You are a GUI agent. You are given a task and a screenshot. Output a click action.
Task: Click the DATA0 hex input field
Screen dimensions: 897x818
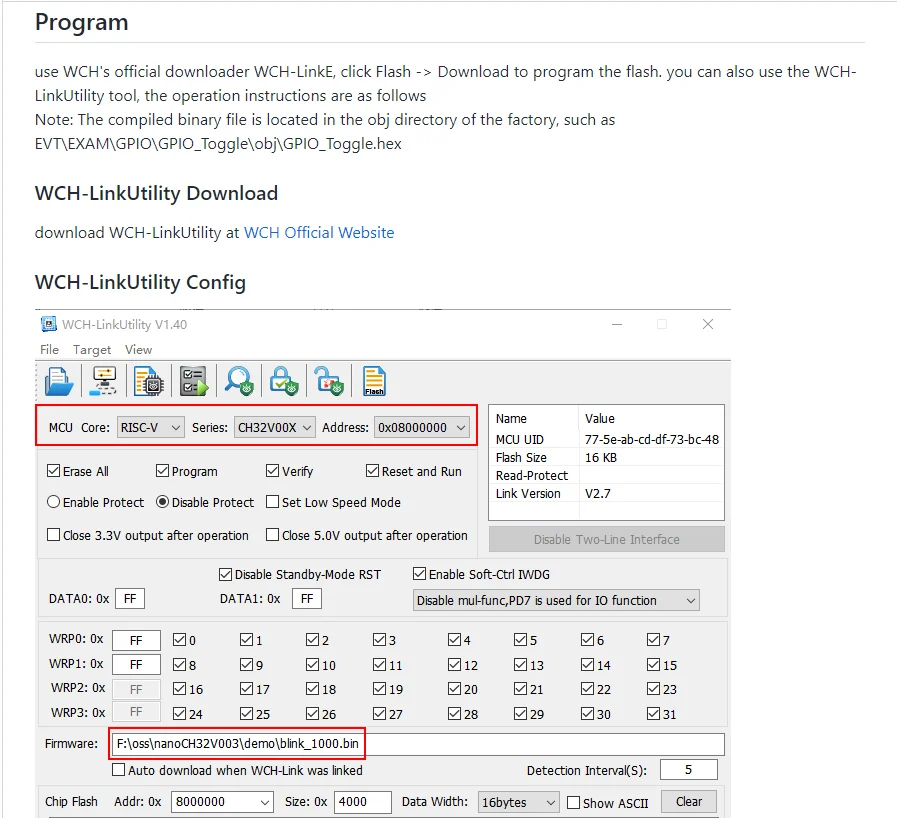pos(130,599)
